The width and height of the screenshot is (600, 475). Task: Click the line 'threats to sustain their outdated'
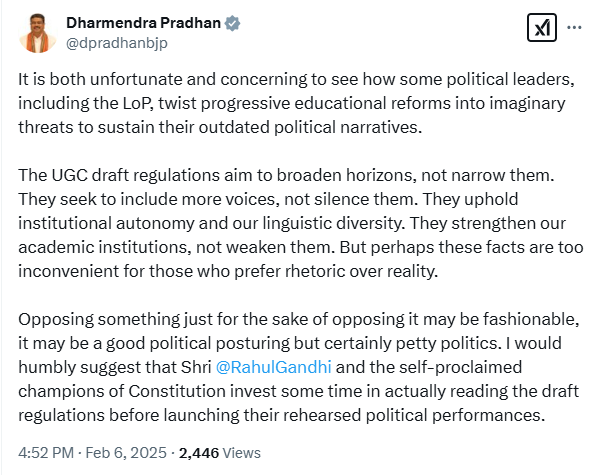click(x=220, y=127)
